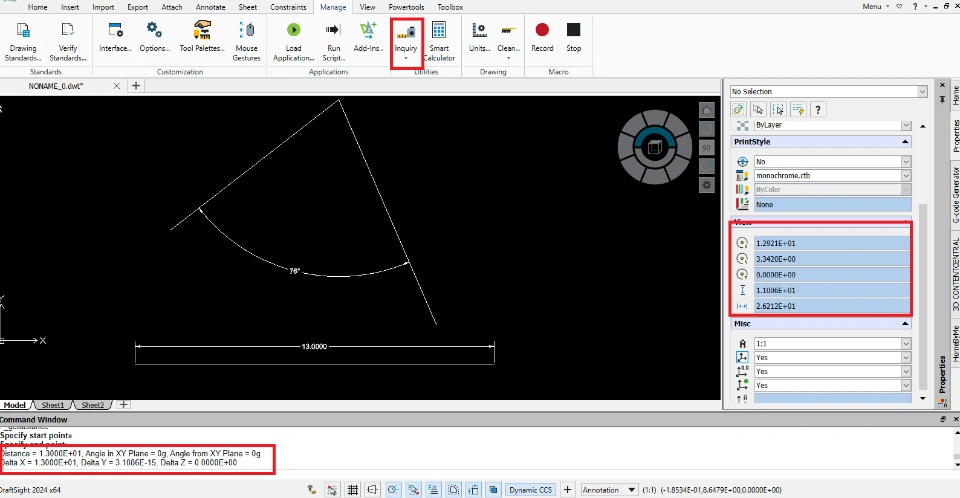
Task: Open the Annotation dropdown in status bar
Action: coord(609,489)
